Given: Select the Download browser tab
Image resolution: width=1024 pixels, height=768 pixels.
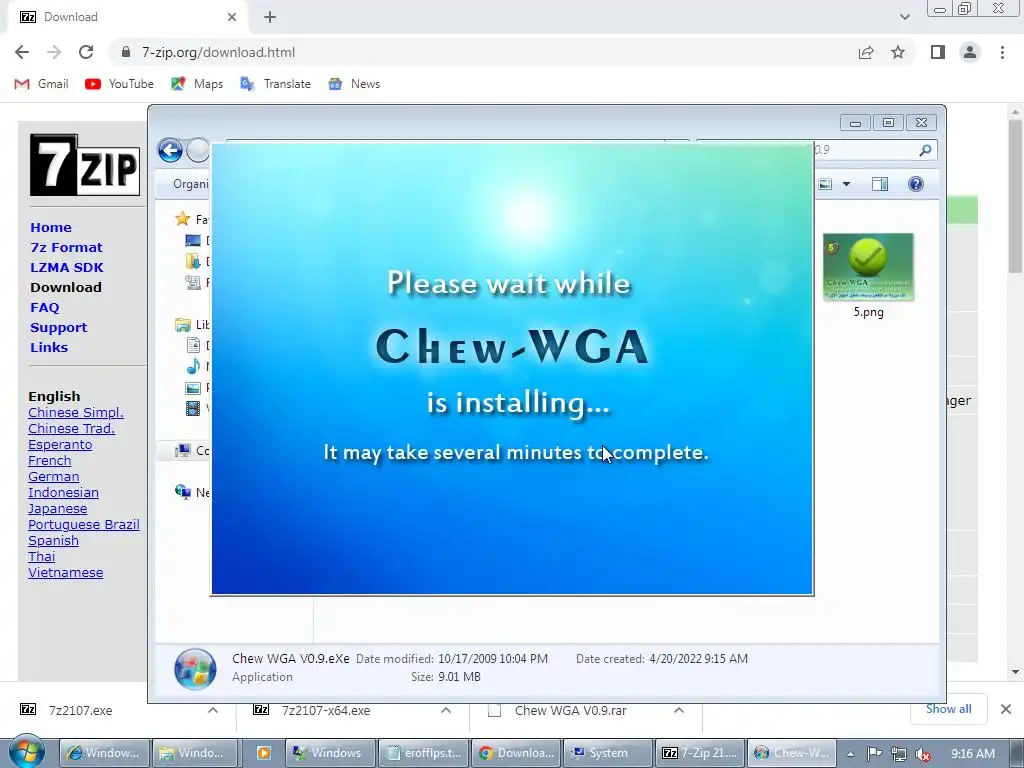Looking at the screenshot, I should (127, 17).
